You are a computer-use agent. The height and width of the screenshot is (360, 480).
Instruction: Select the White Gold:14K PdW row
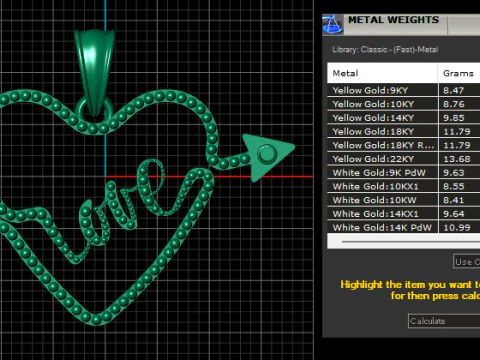point(404,227)
